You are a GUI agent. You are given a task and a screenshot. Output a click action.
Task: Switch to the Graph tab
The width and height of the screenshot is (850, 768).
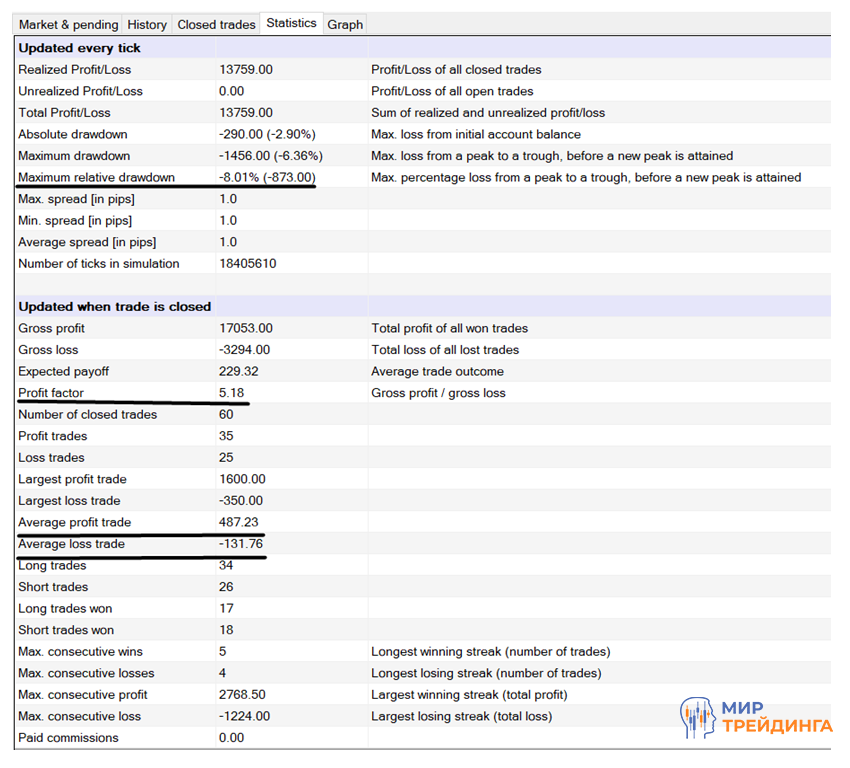pyautogui.click(x=345, y=24)
